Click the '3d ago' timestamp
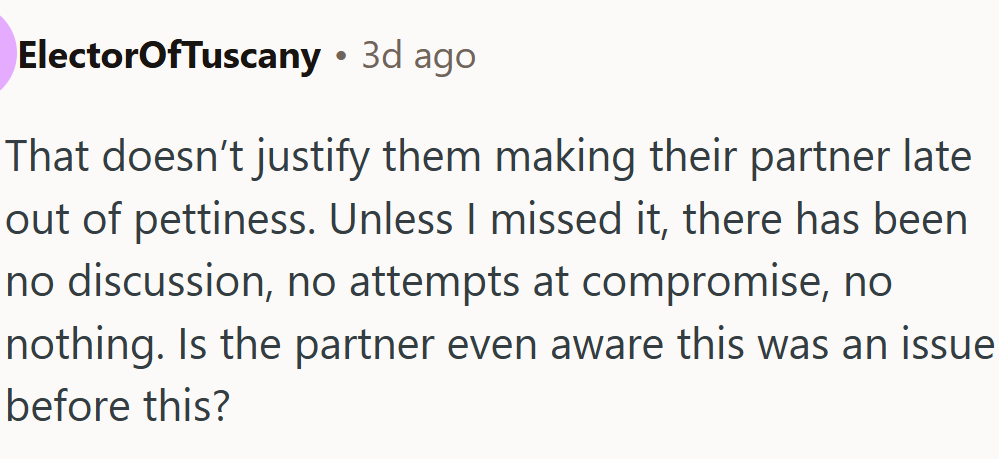Screen dimensions: 999x459 click(418, 56)
